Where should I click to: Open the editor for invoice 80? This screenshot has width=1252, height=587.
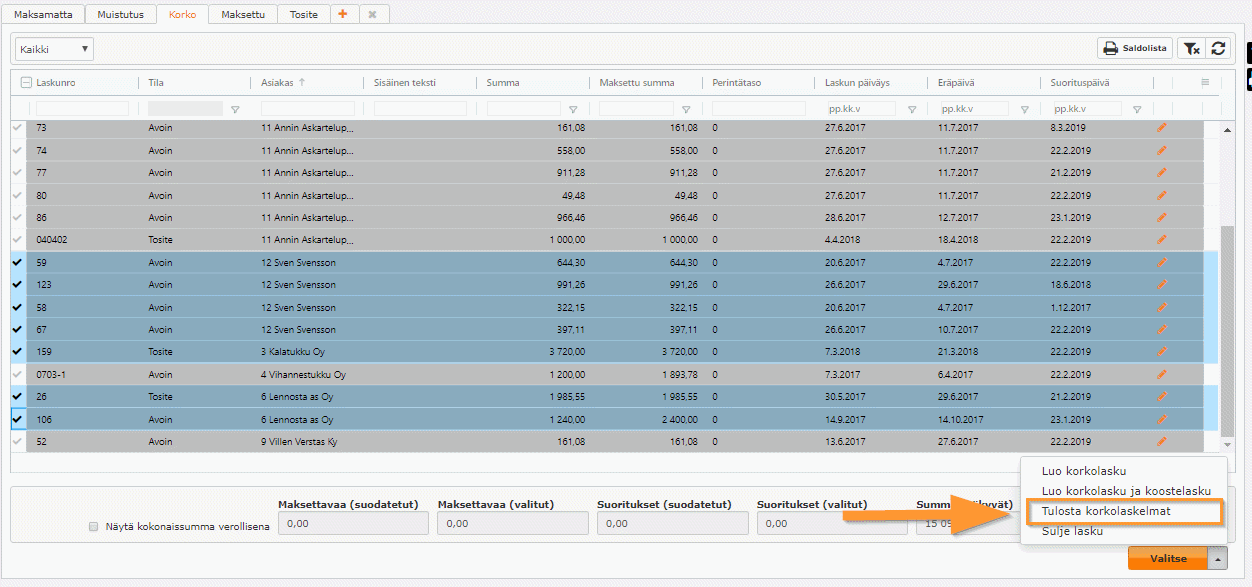[x=1162, y=195]
